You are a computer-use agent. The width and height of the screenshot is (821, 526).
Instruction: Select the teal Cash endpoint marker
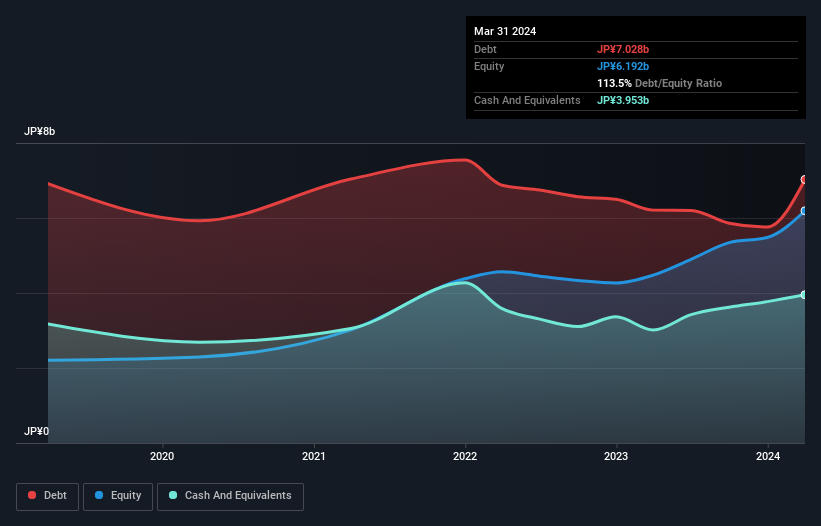[804, 295]
